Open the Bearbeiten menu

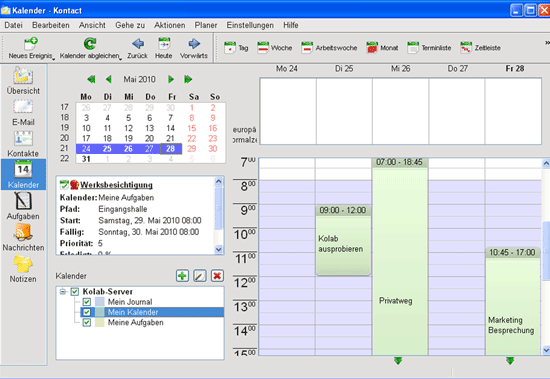pos(51,25)
